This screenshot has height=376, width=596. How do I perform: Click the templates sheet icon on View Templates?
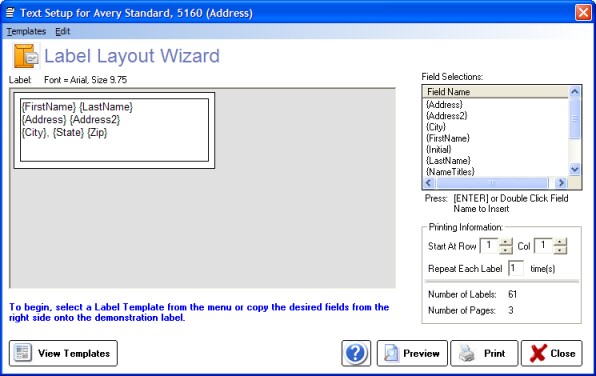[x=22, y=353]
